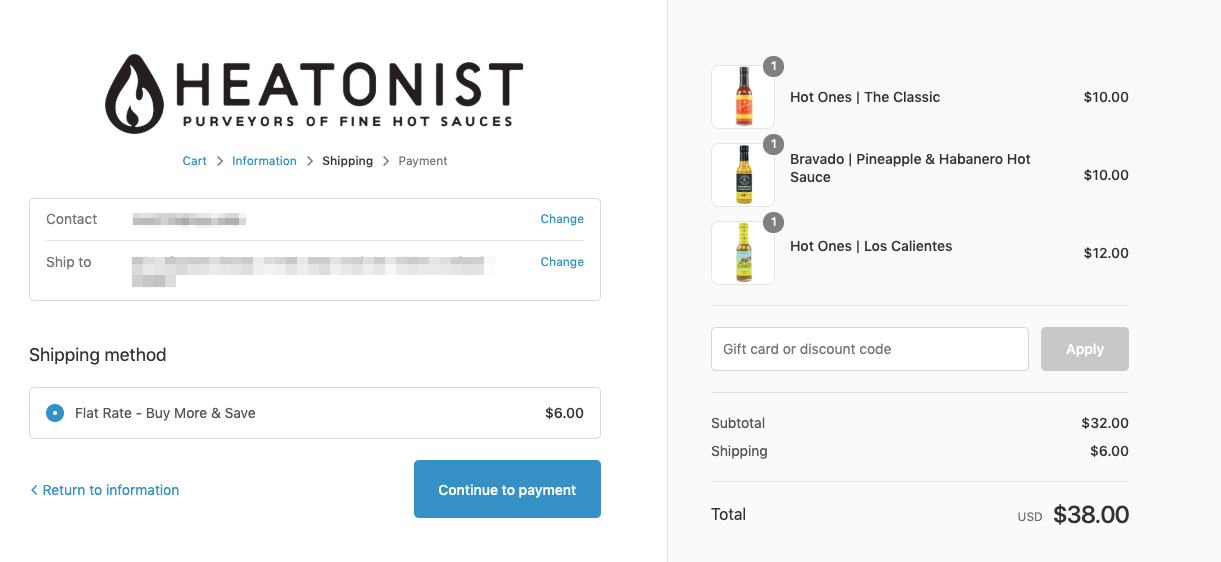Screen dimensions: 1221x562
Task: Click the Payment breadcrumb step
Action: [x=423, y=161]
